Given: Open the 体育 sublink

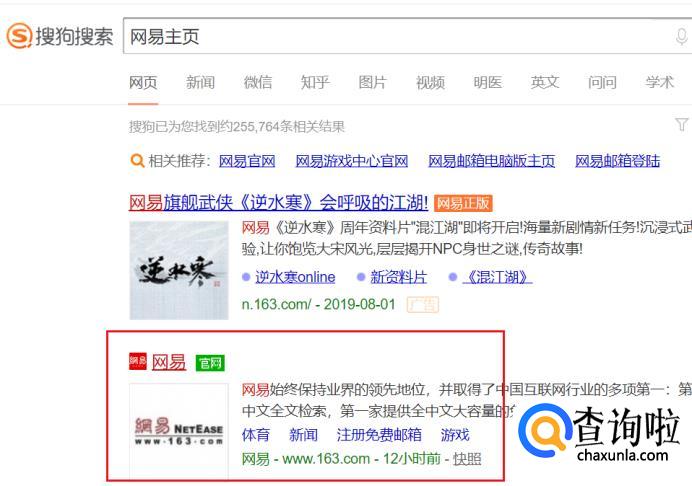Looking at the screenshot, I should point(256,435).
